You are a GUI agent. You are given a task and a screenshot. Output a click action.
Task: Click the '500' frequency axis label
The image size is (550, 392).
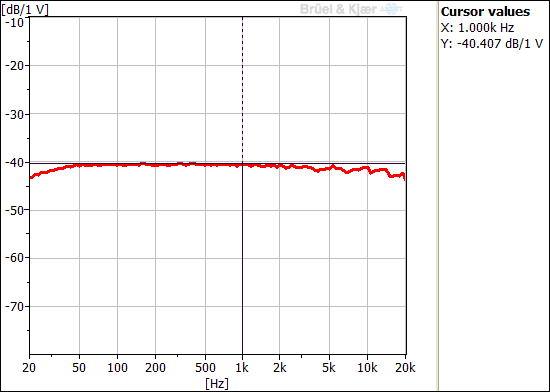coord(206,368)
